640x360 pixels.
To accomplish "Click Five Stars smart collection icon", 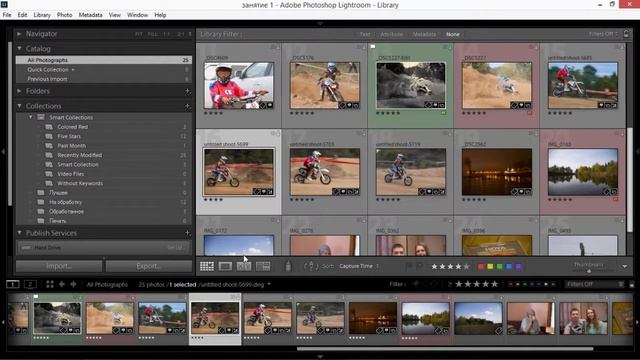I will 49,136.
